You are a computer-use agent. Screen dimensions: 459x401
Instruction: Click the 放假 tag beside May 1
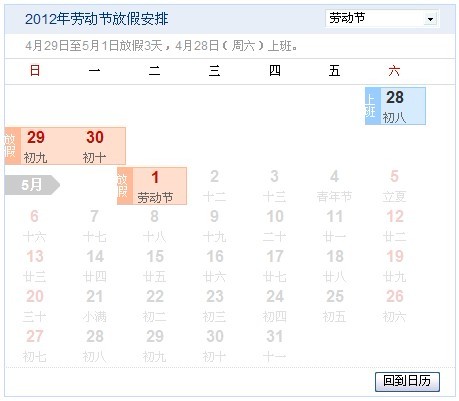[x=125, y=186]
